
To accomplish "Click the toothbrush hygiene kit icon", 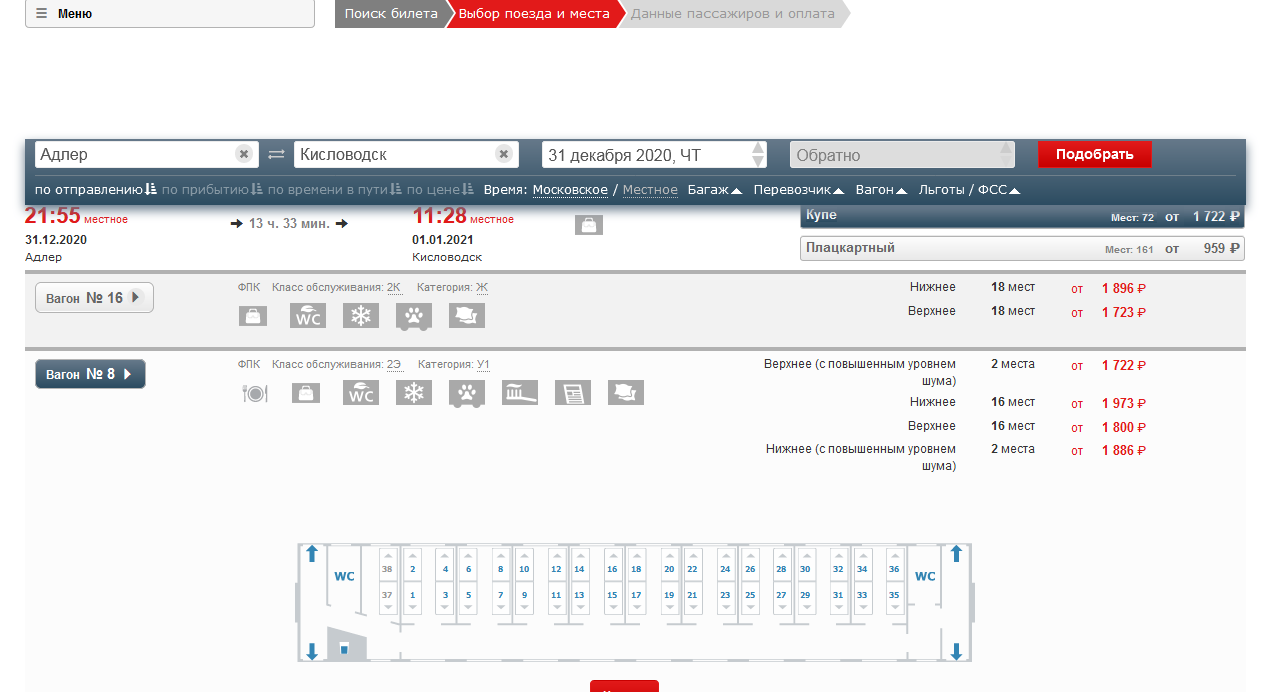I will click(x=520, y=393).
